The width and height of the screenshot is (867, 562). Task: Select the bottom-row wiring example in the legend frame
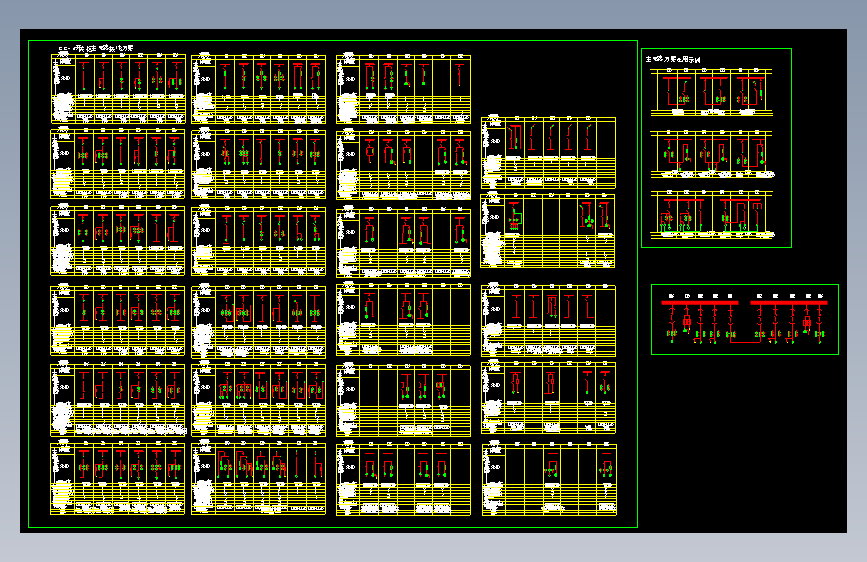click(x=712, y=215)
